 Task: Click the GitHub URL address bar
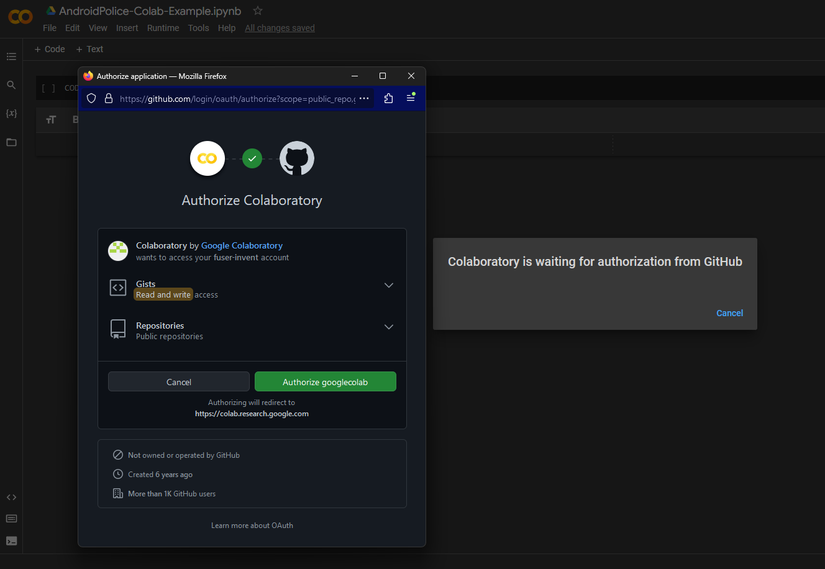[235, 99]
